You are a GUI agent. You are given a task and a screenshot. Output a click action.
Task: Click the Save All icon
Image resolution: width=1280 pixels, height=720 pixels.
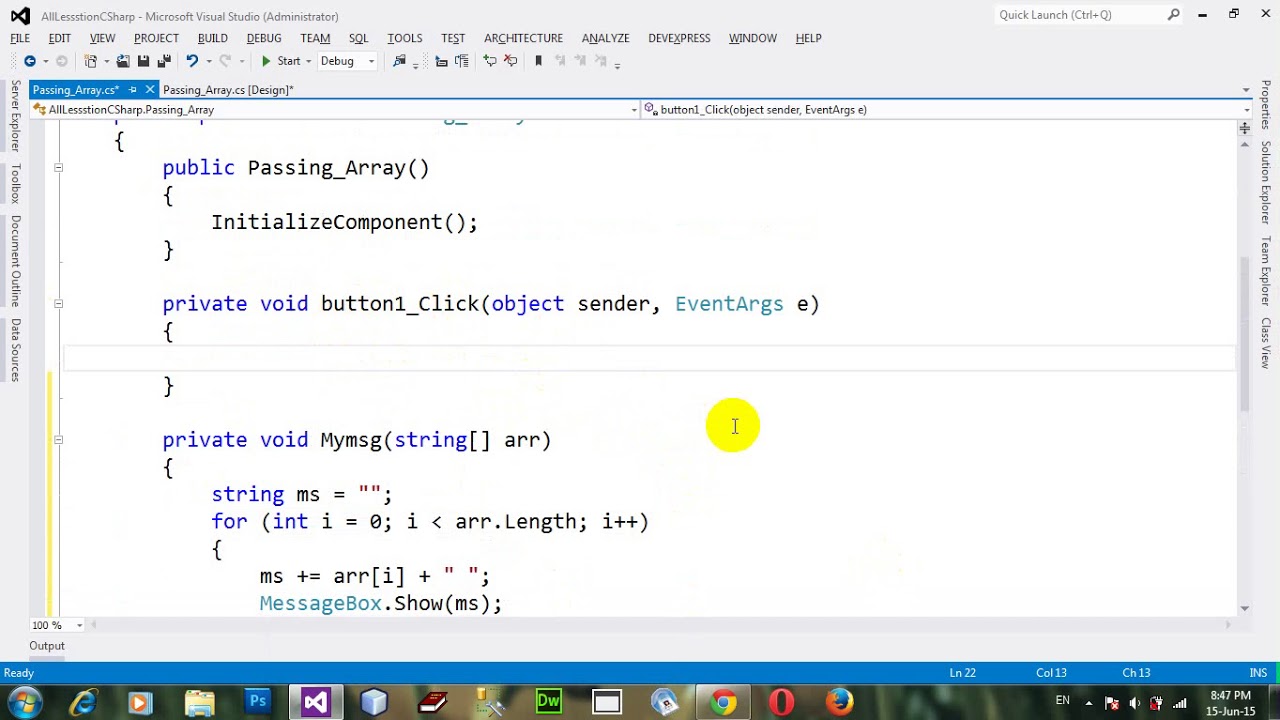(164, 61)
